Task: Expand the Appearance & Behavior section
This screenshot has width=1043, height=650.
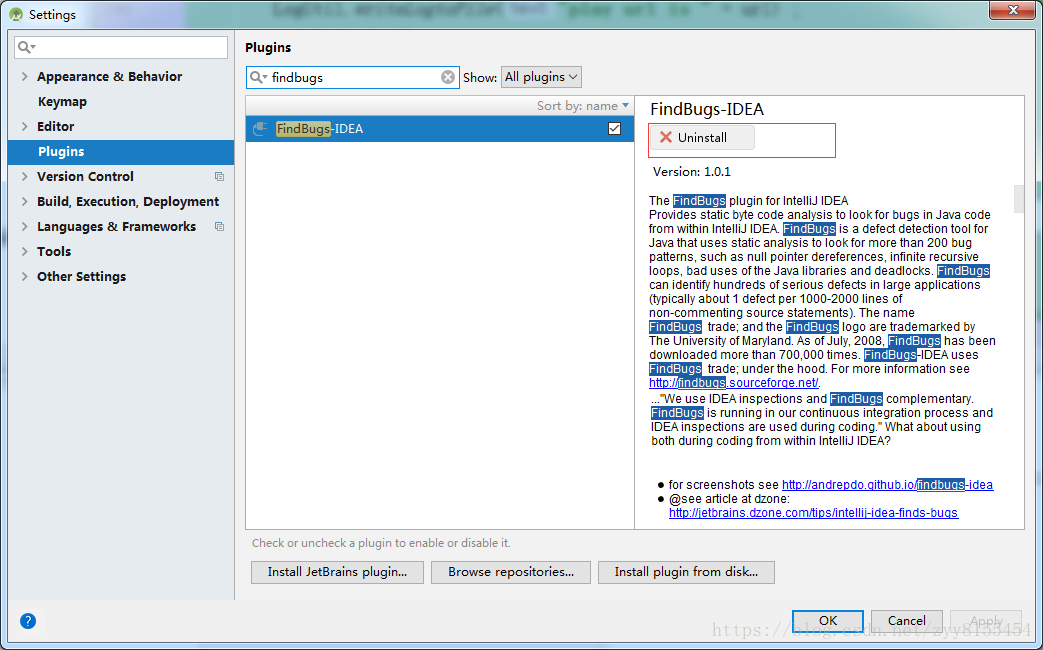Action: click(x=25, y=77)
